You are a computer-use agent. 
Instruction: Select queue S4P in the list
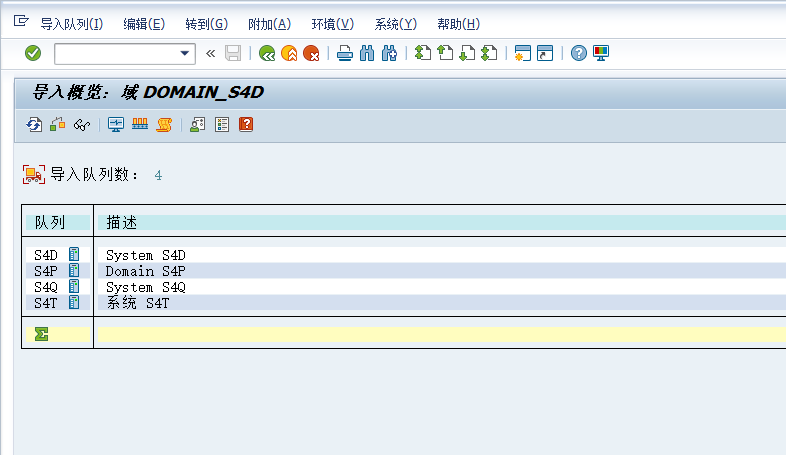(46, 271)
